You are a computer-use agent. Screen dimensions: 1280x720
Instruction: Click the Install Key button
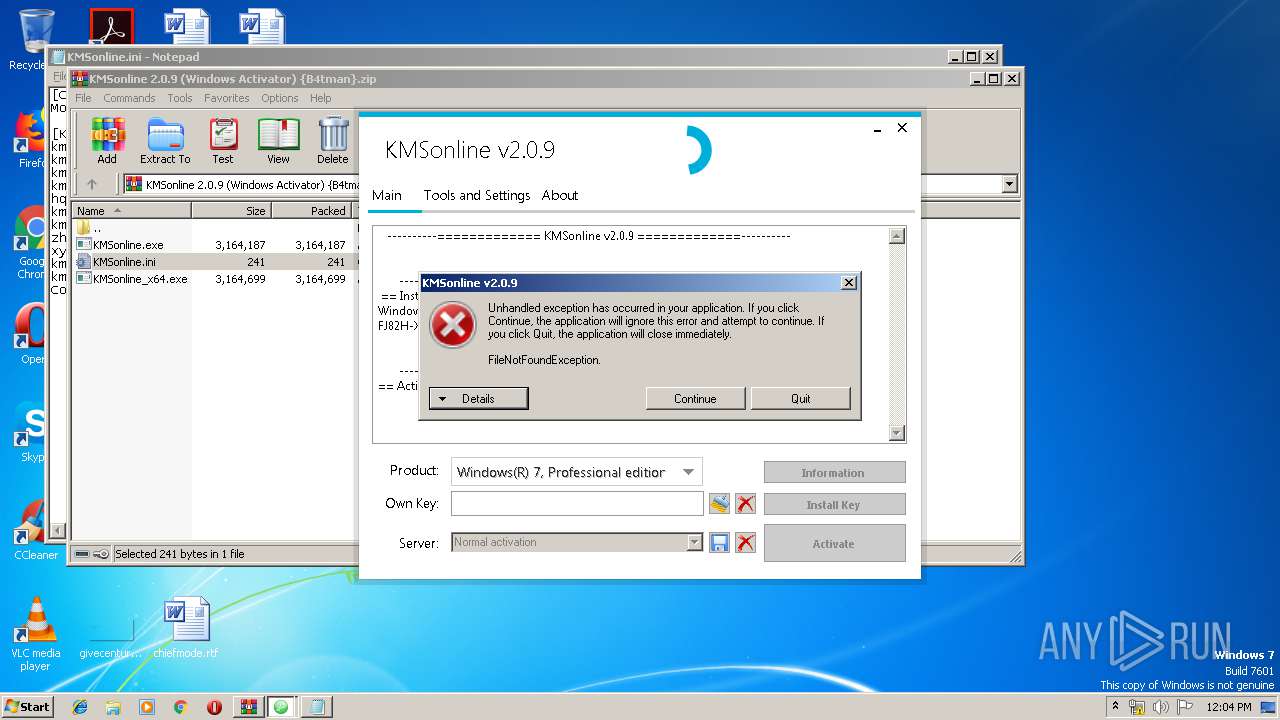click(x=834, y=504)
